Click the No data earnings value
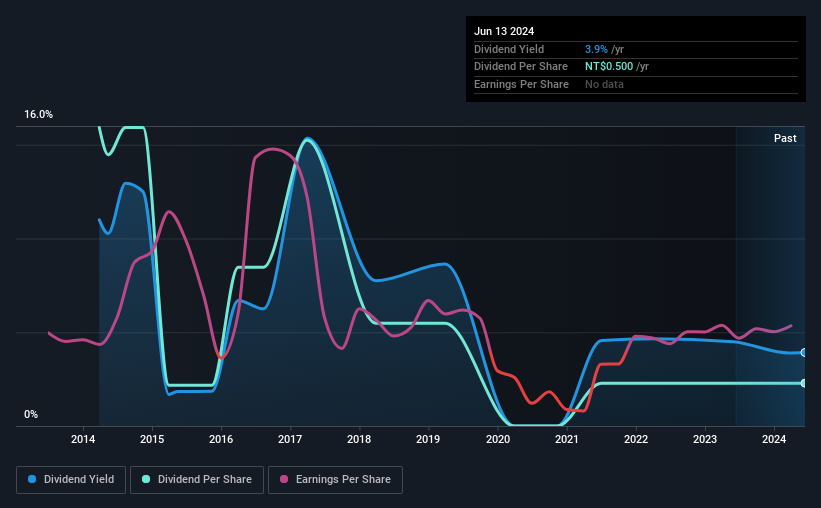Viewport: 821px width, 508px height. click(604, 84)
